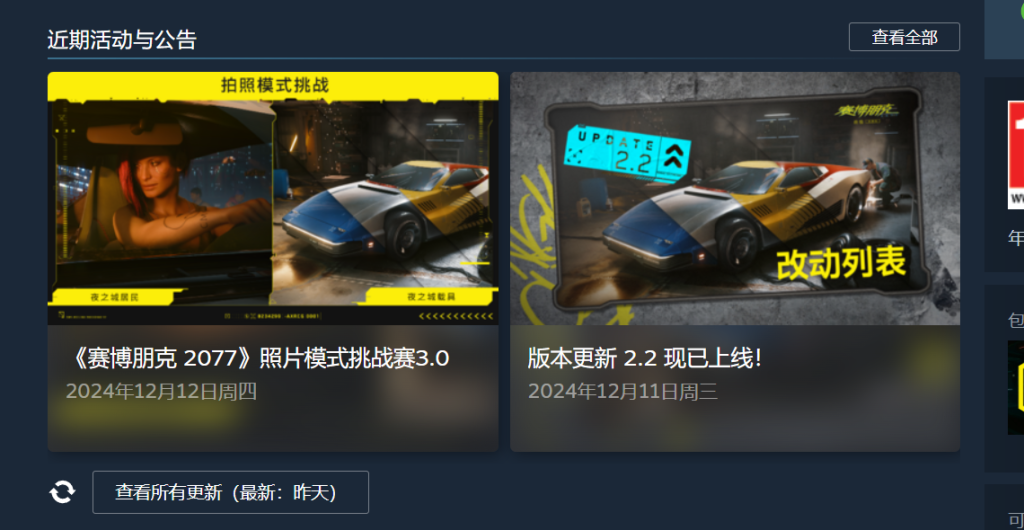Click the 拍照模式挑战 yellow banner
The image size is (1024, 530).
pos(273,86)
